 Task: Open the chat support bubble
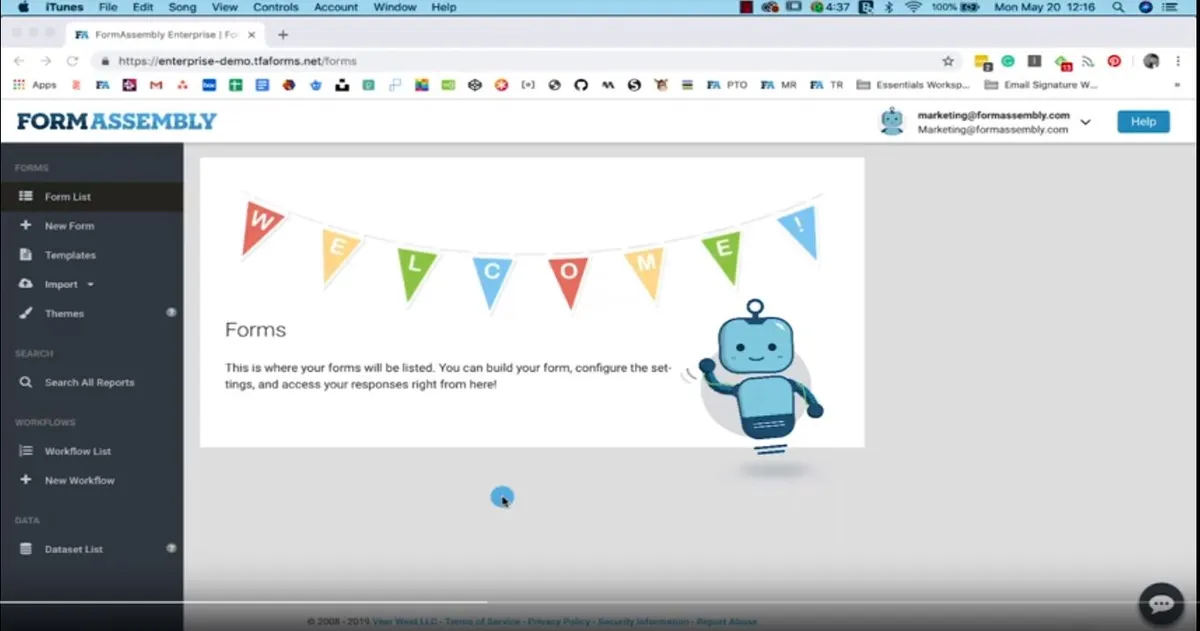coord(1161,604)
